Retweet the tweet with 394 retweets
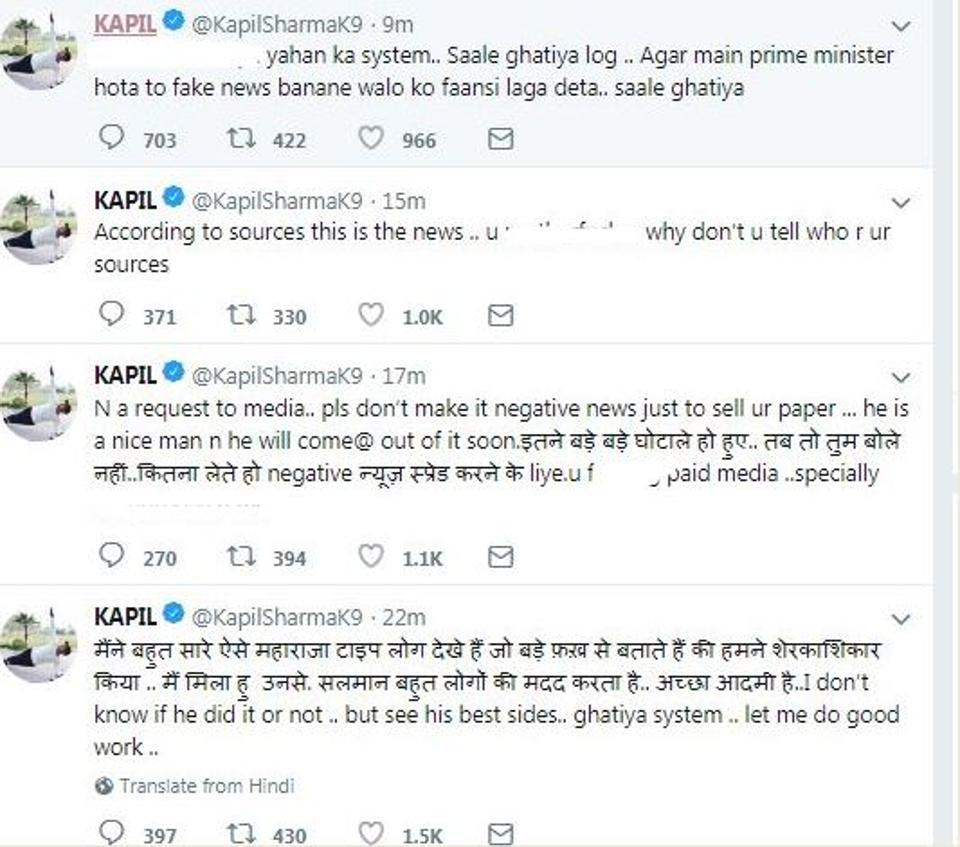960x847 pixels. point(241,556)
